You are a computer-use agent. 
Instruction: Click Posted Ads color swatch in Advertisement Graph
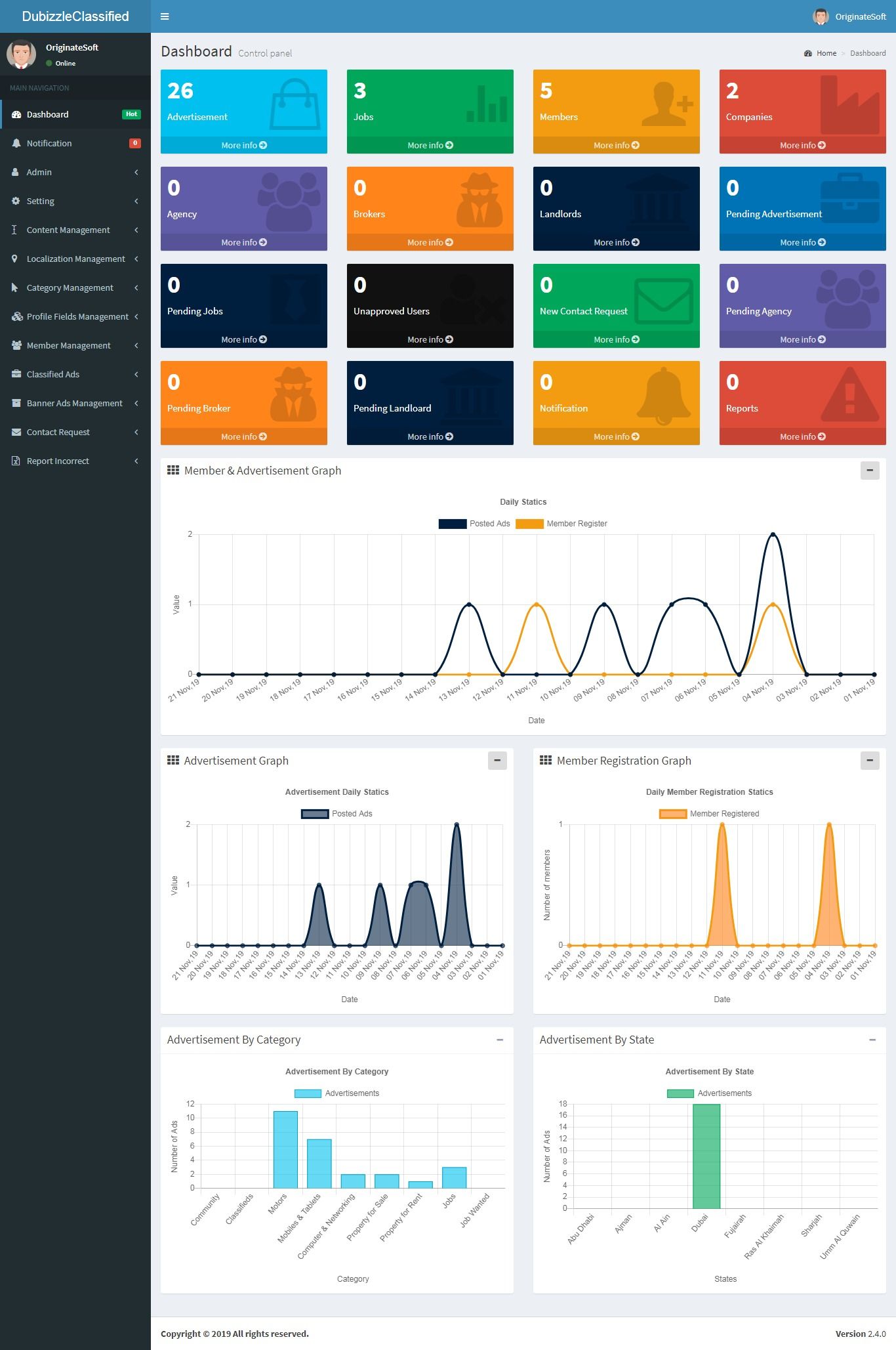(x=315, y=814)
